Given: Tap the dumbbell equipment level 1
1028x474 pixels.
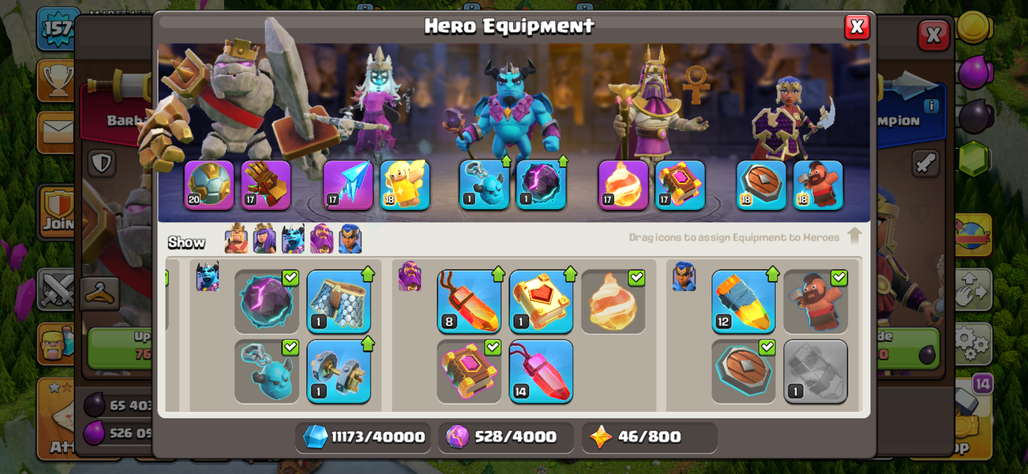Looking at the screenshot, I should tap(339, 371).
